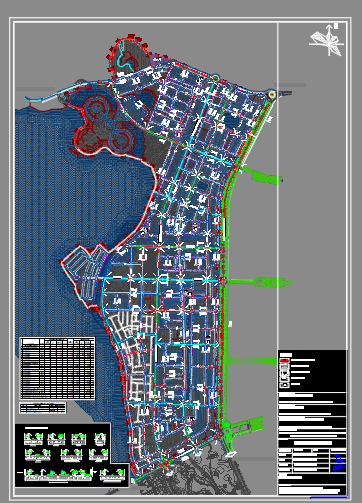Click the north arrow compass symbol
Screen dimensions: 362x503
click(327, 40)
